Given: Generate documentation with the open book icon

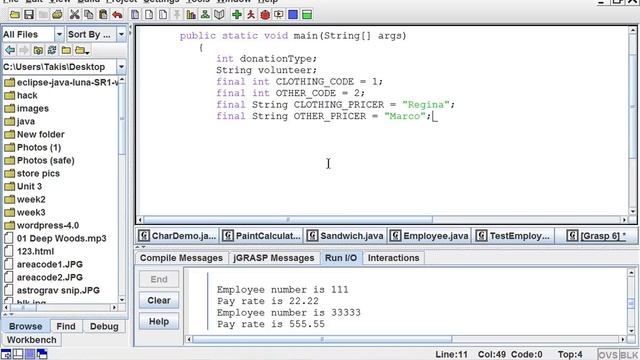Looking at the screenshot, I should 220,15.
